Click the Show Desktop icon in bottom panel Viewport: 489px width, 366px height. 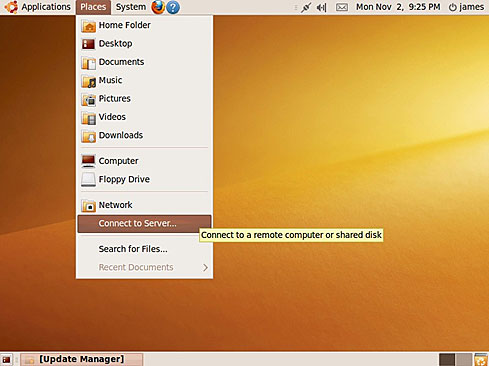[6, 360]
